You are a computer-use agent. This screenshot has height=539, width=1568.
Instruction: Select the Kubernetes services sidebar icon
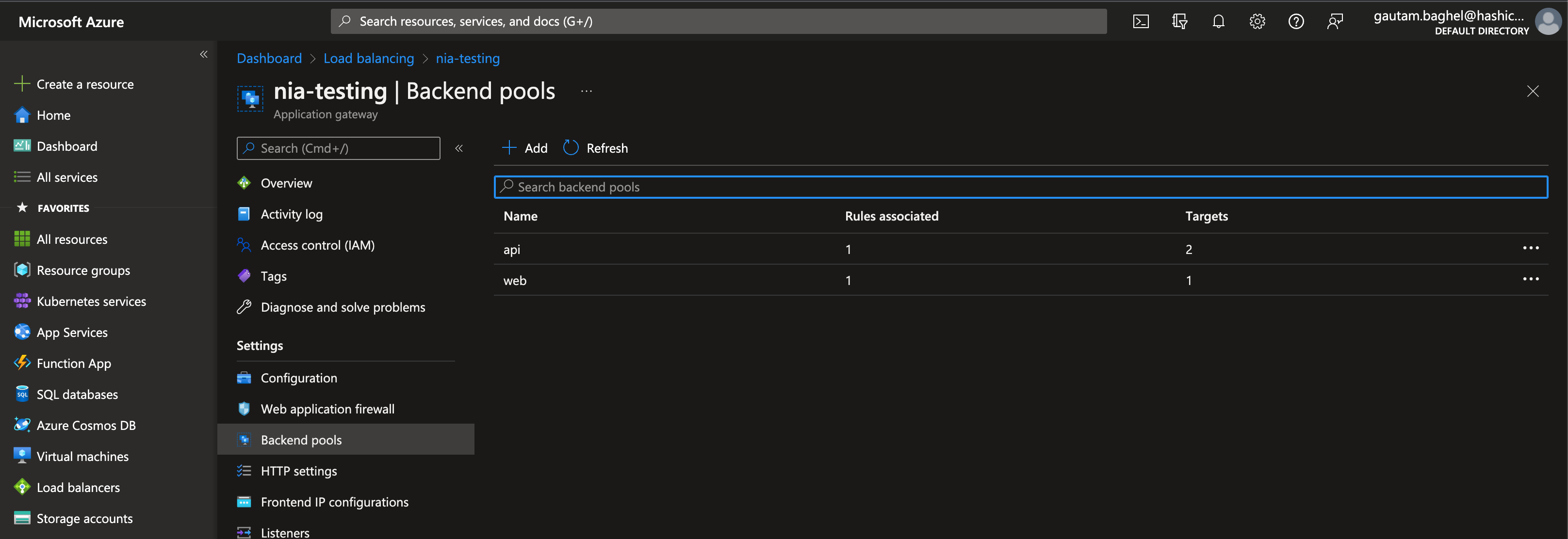22,301
